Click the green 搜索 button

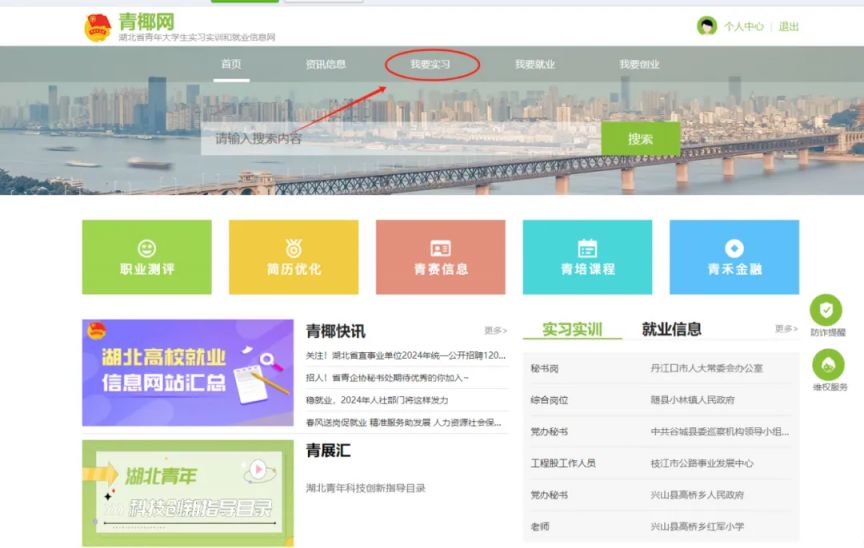(x=640, y=139)
